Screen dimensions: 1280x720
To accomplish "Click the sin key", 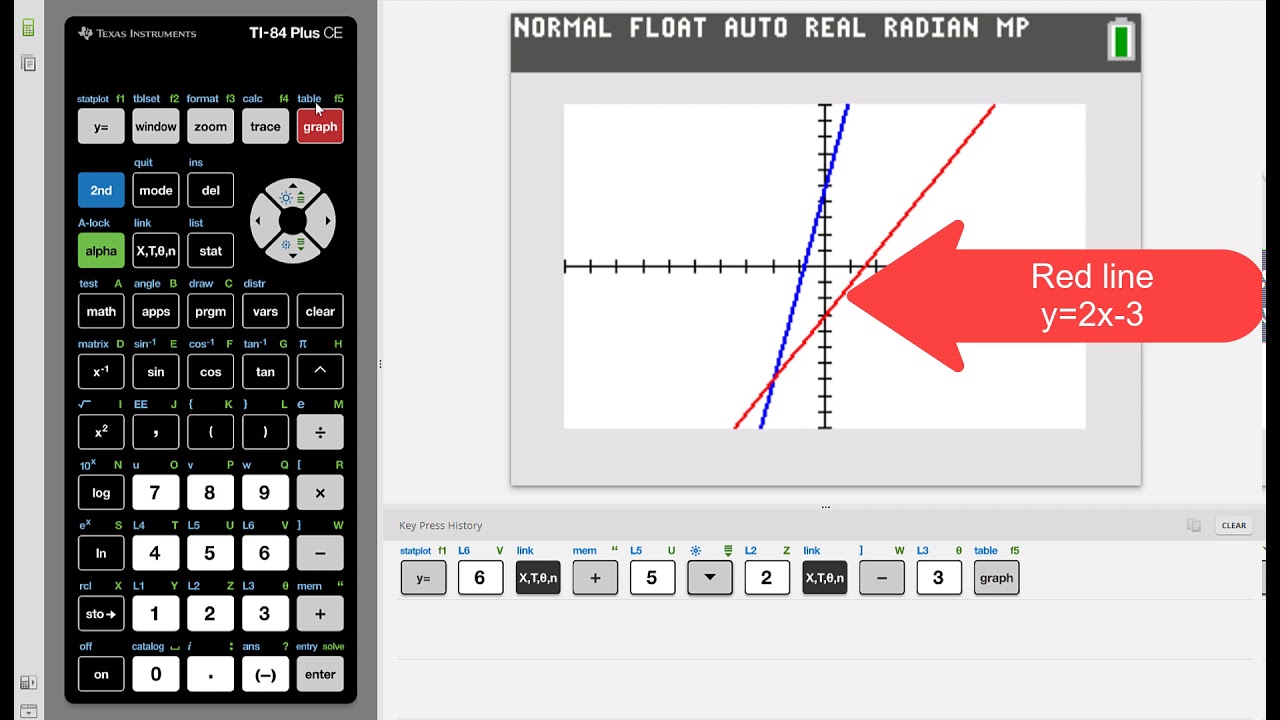I will pyautogui.click(x=156, y=372).
